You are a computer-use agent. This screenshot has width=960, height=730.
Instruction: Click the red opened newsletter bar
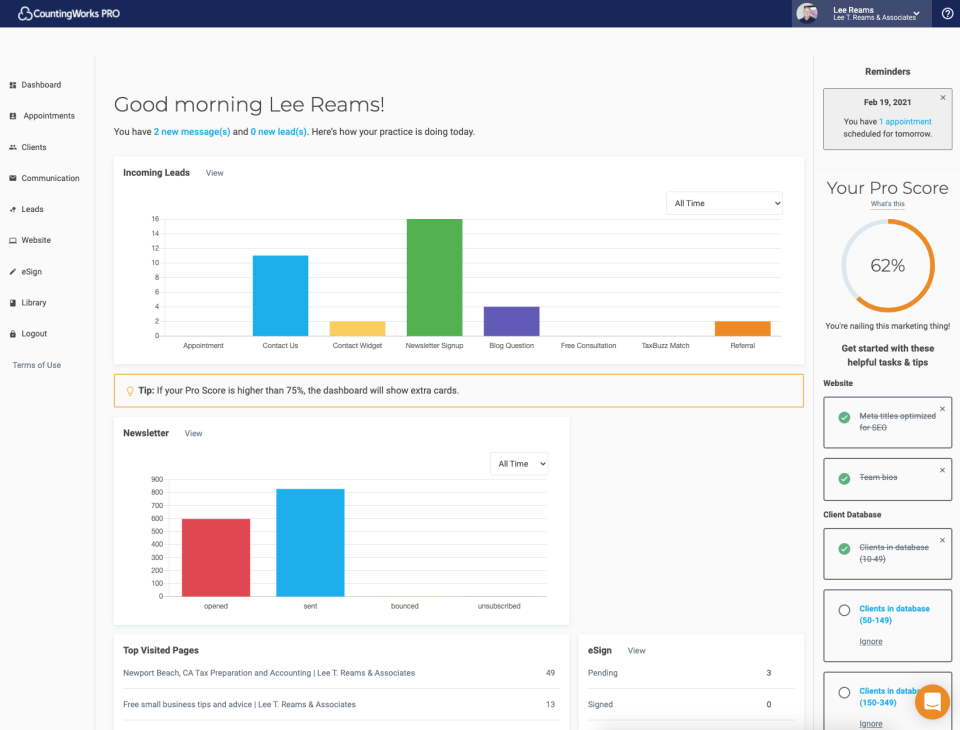click(x=216, y=557)
